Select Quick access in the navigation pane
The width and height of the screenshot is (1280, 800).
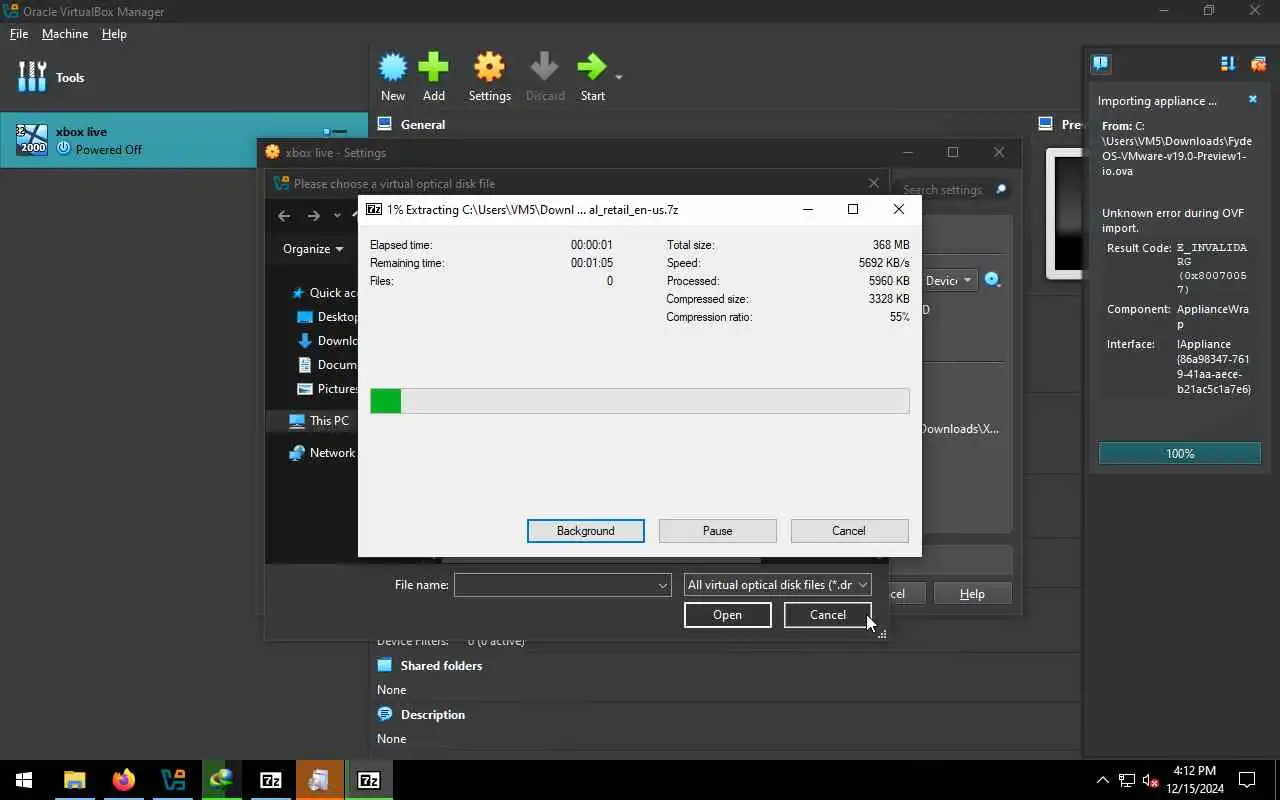point(322,293)
